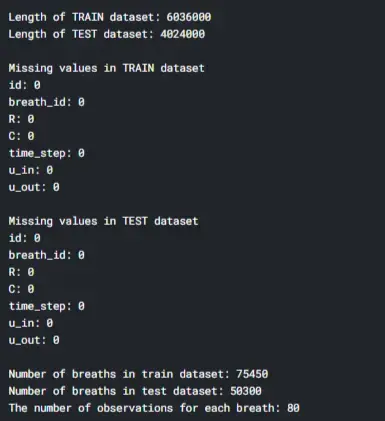Click the first 'breath_id: 0' line under TRAIN

click(x=46, y=102)
